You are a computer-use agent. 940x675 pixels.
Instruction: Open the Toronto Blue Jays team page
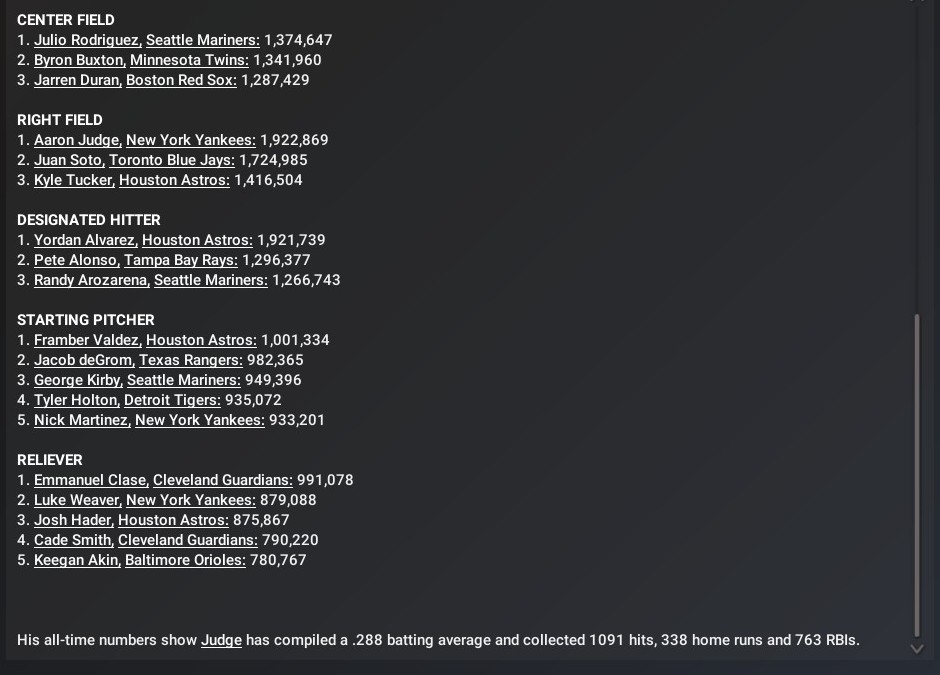[171, 160]
